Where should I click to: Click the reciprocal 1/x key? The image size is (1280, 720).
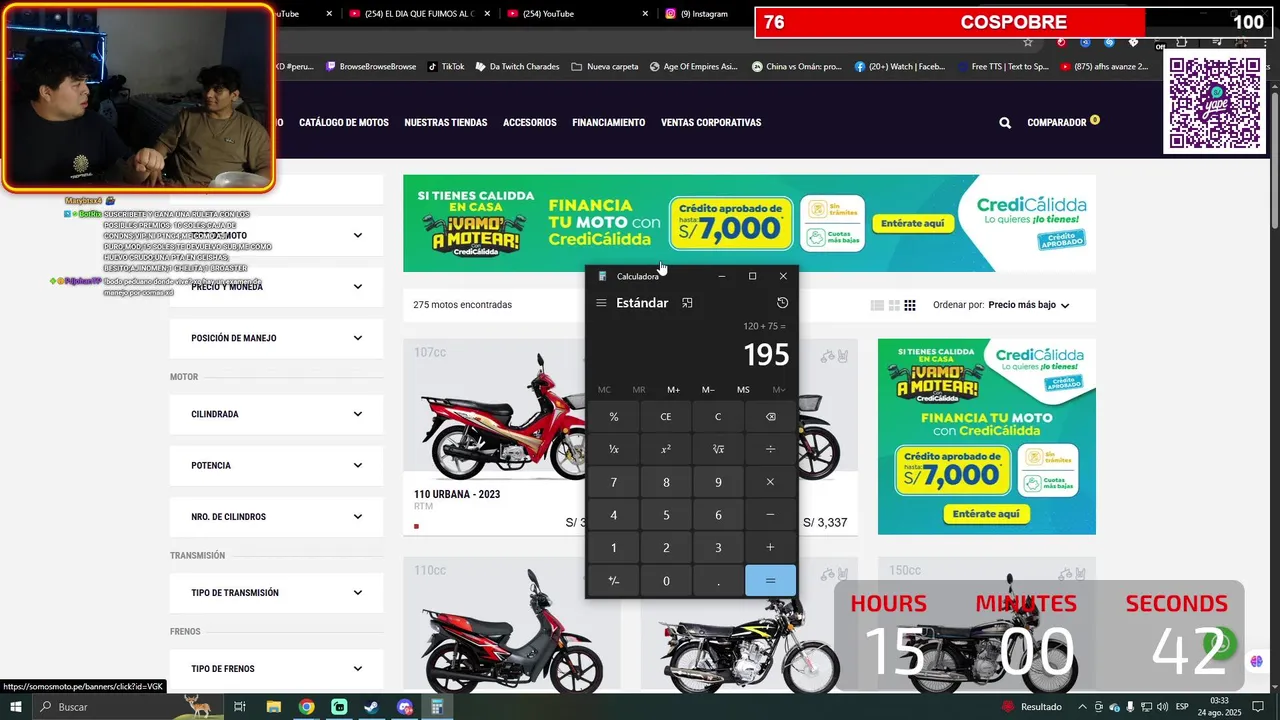click(x=614, y=450)
